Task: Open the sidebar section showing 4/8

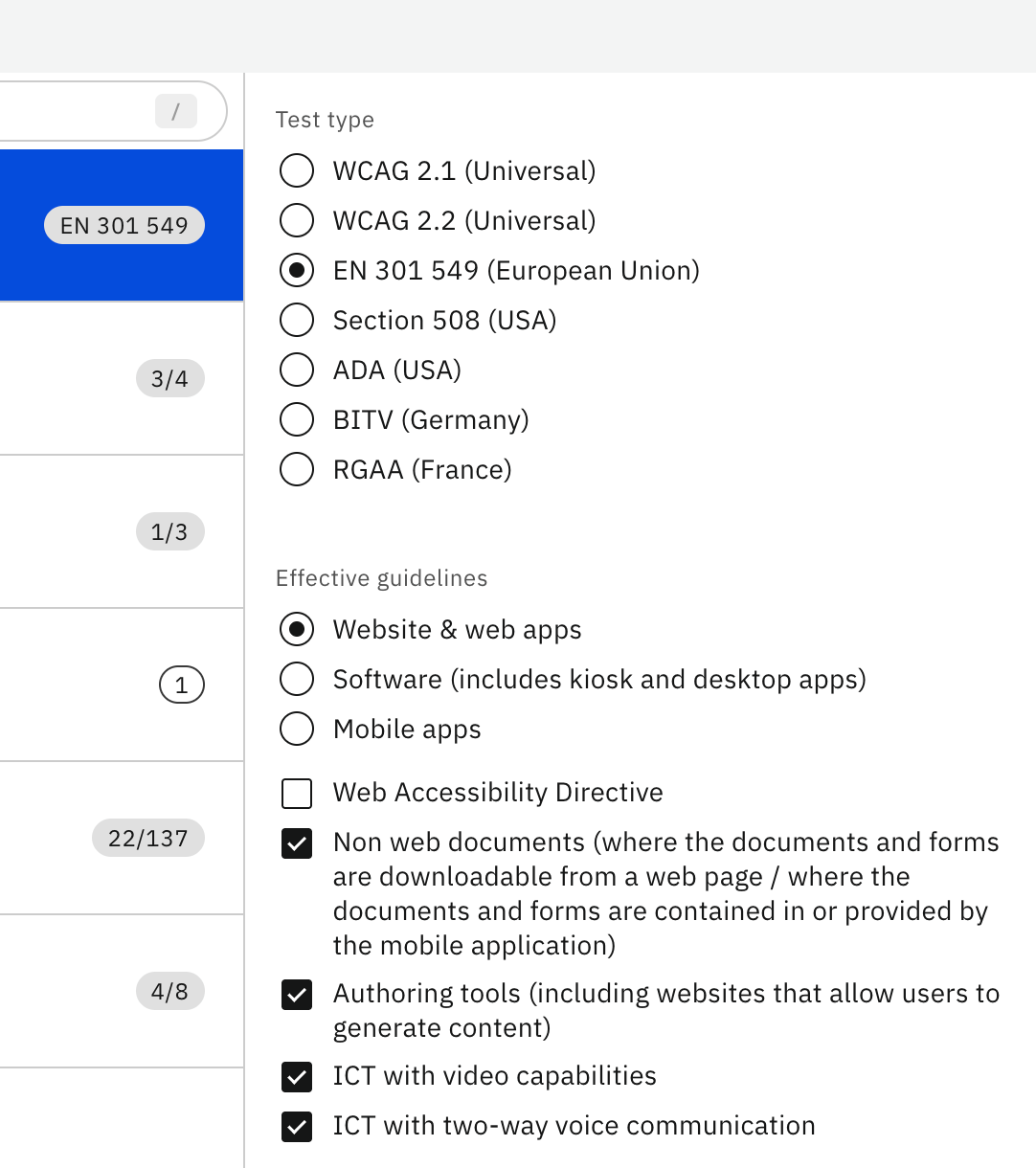Action: pos(169,991)
